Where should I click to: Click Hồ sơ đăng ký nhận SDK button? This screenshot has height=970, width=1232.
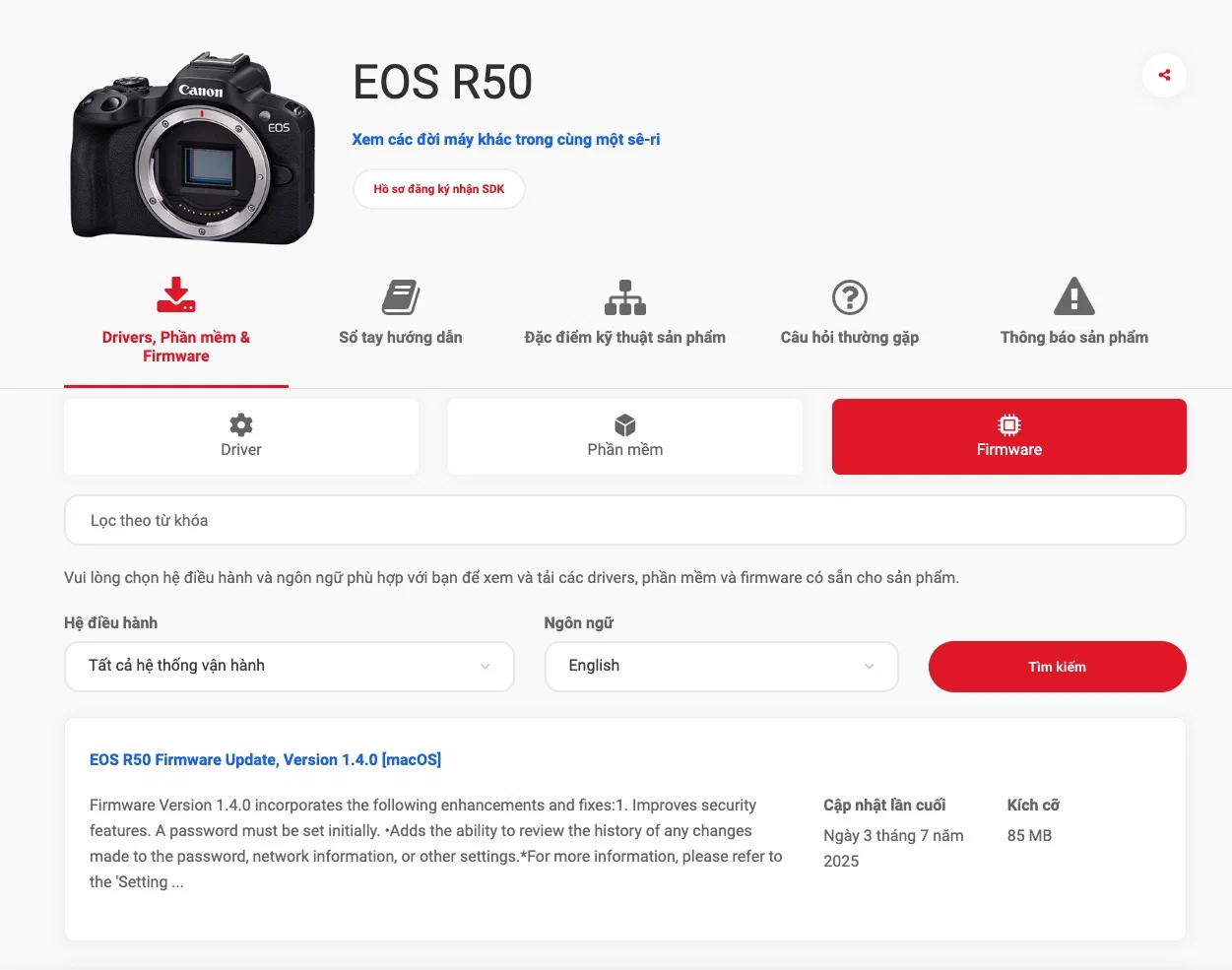pos(439,189)
